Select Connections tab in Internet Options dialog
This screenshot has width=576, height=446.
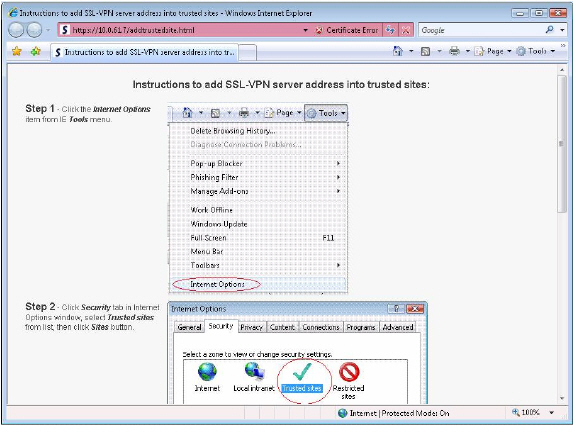321,327
